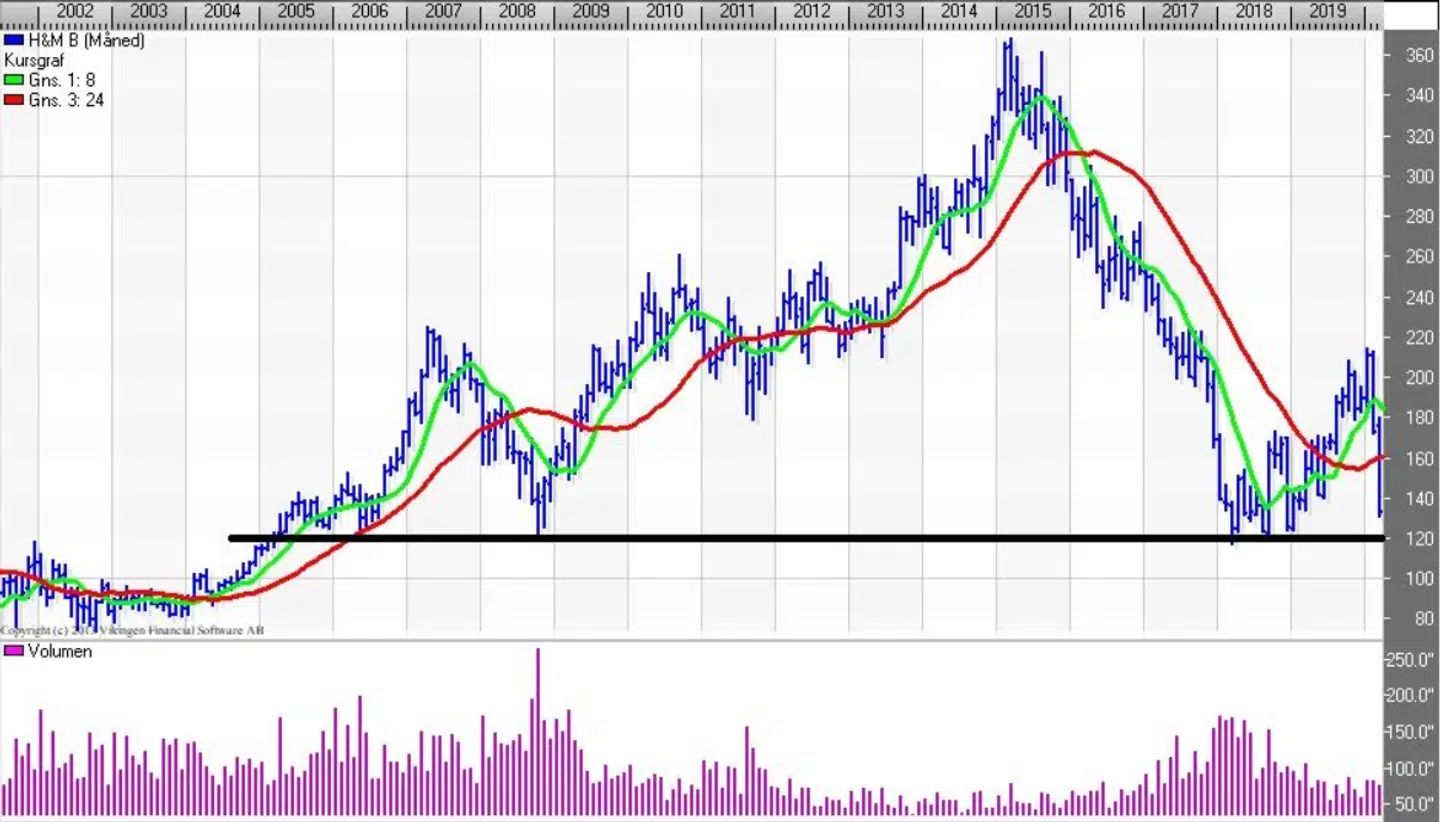
Task: Select the black horizontal support line at 120
Action: pyautogui.click(x=800, y=539)
